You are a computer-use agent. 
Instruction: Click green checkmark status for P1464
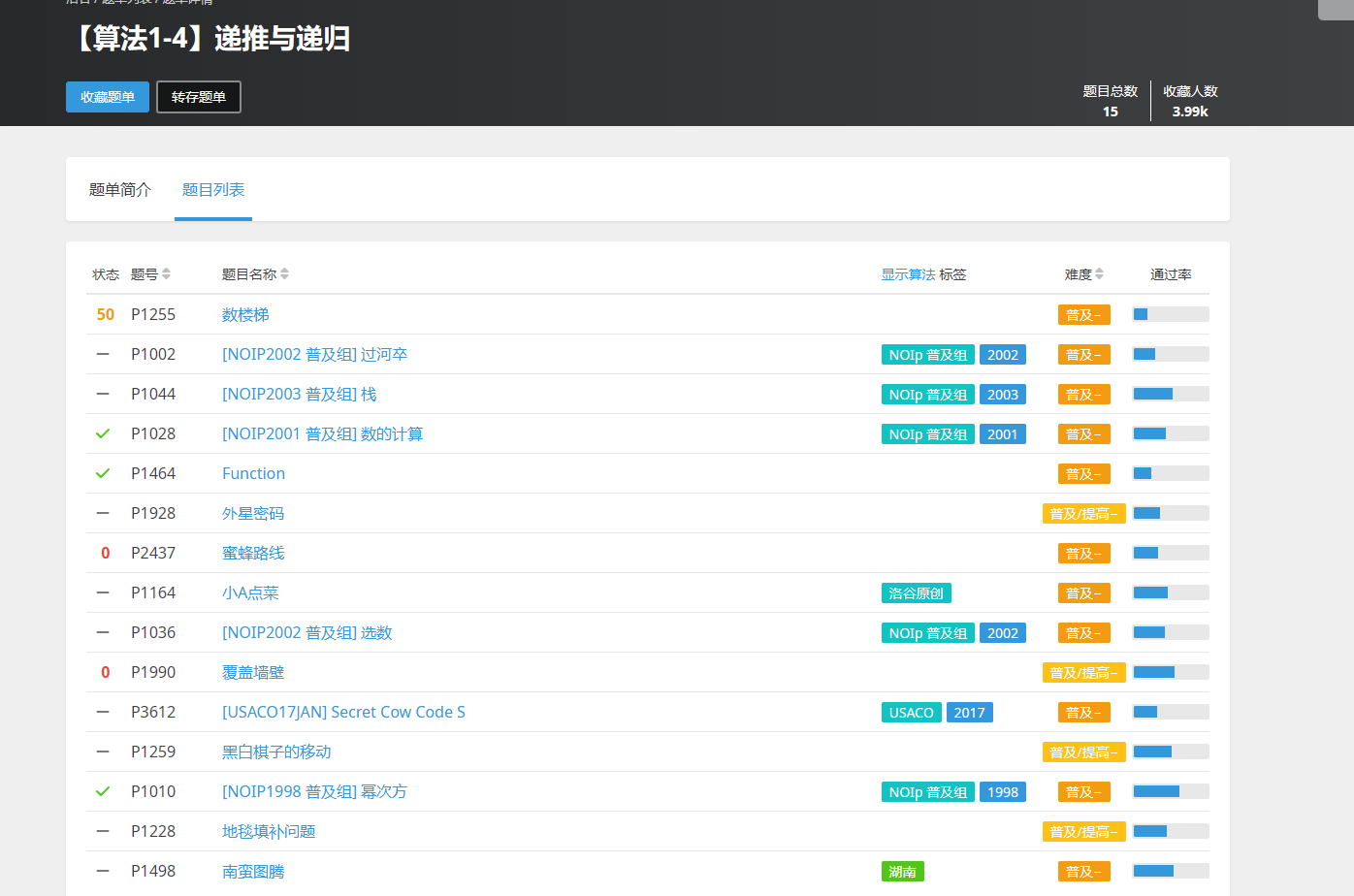[103, 473]
